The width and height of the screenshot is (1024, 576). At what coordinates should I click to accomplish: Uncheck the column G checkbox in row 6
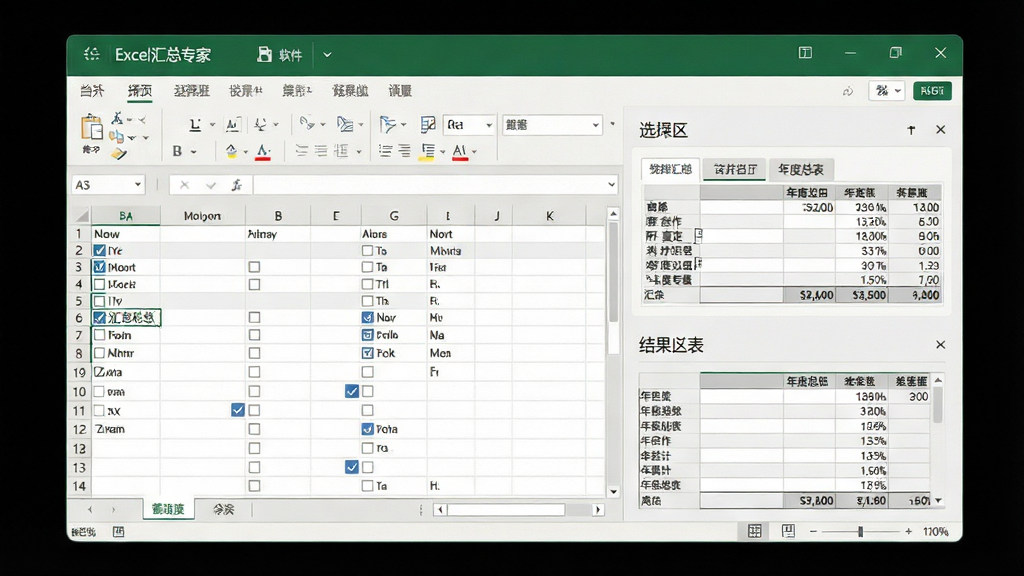pos(368,317)
